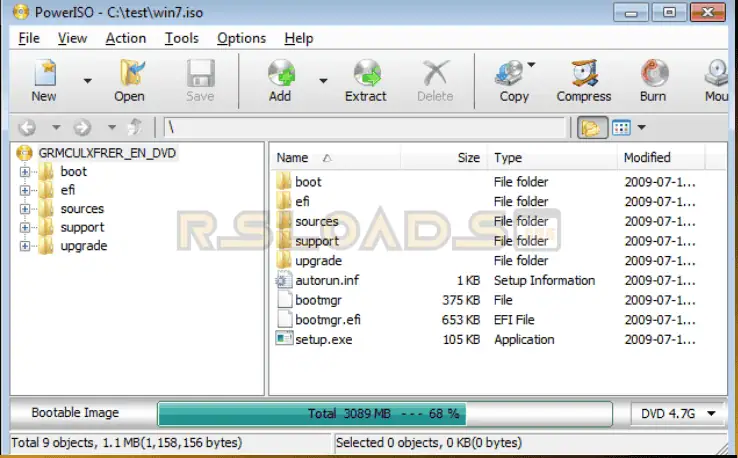Click the Up one level icon
This screenshot has height=458, width=738.
click(136, 127)
